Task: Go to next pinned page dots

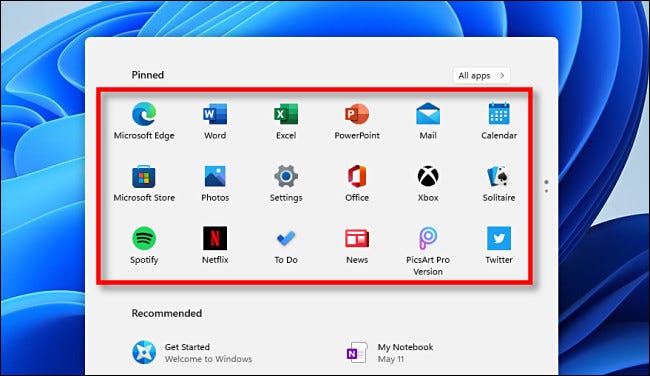Action: tap(546, 186)
